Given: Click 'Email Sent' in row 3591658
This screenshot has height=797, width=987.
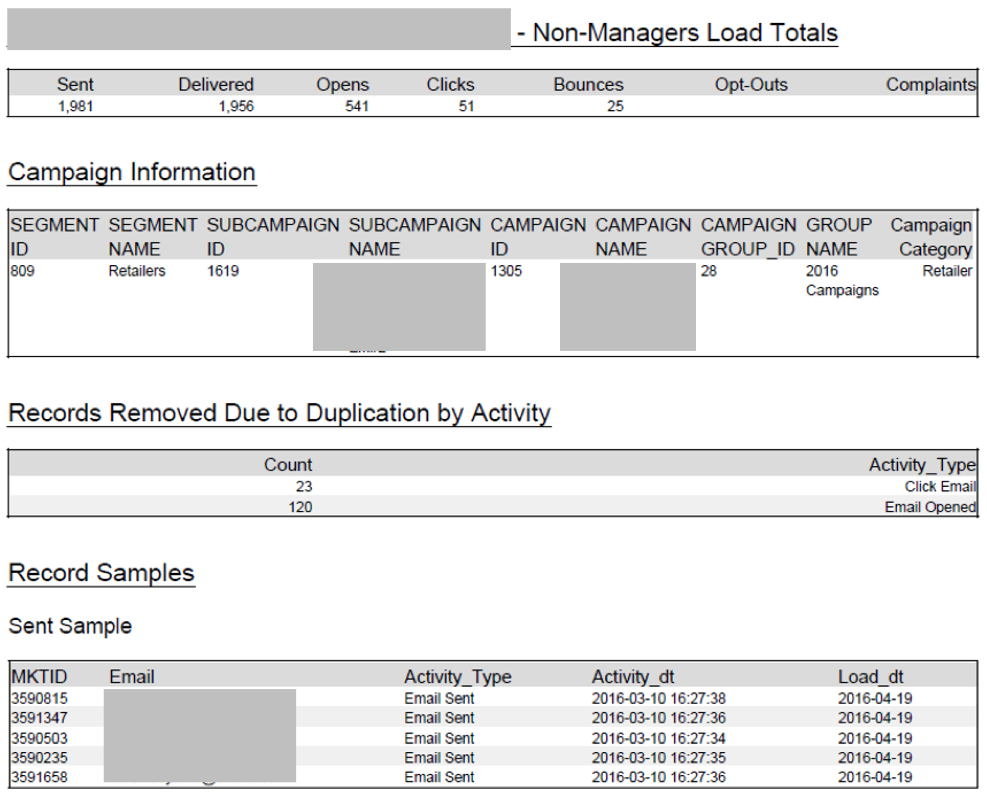Looking at the screenshot, I should pyautogui.click(x=439, y=777).
